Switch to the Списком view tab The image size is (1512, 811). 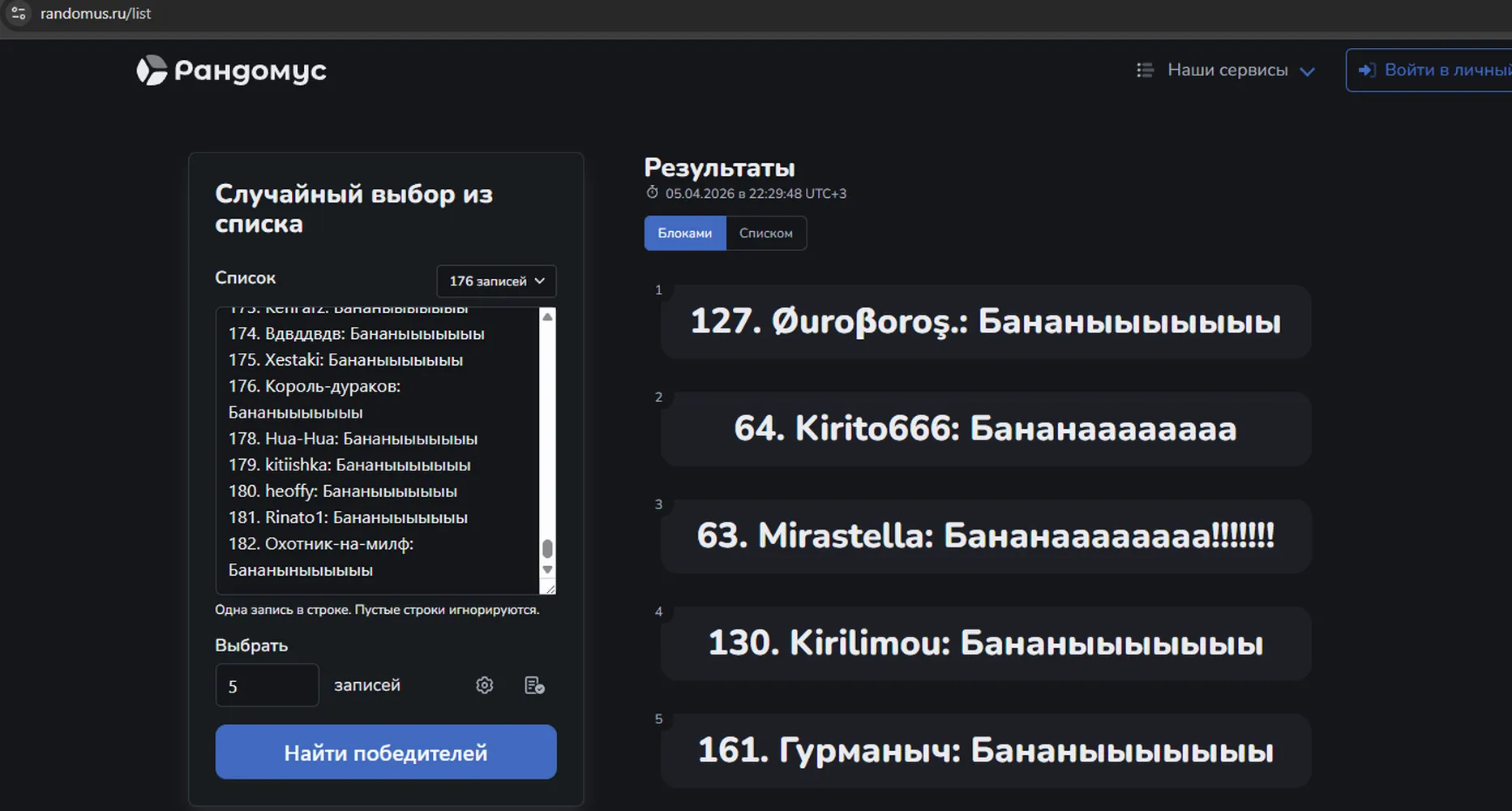pos(766,233)
